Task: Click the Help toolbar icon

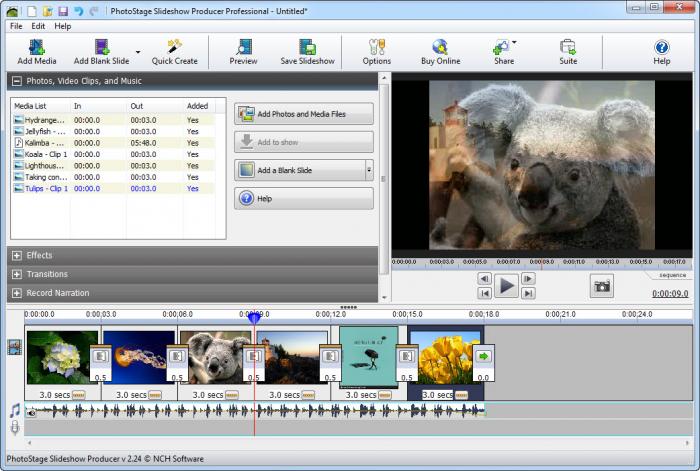Action: pos(662,52)
